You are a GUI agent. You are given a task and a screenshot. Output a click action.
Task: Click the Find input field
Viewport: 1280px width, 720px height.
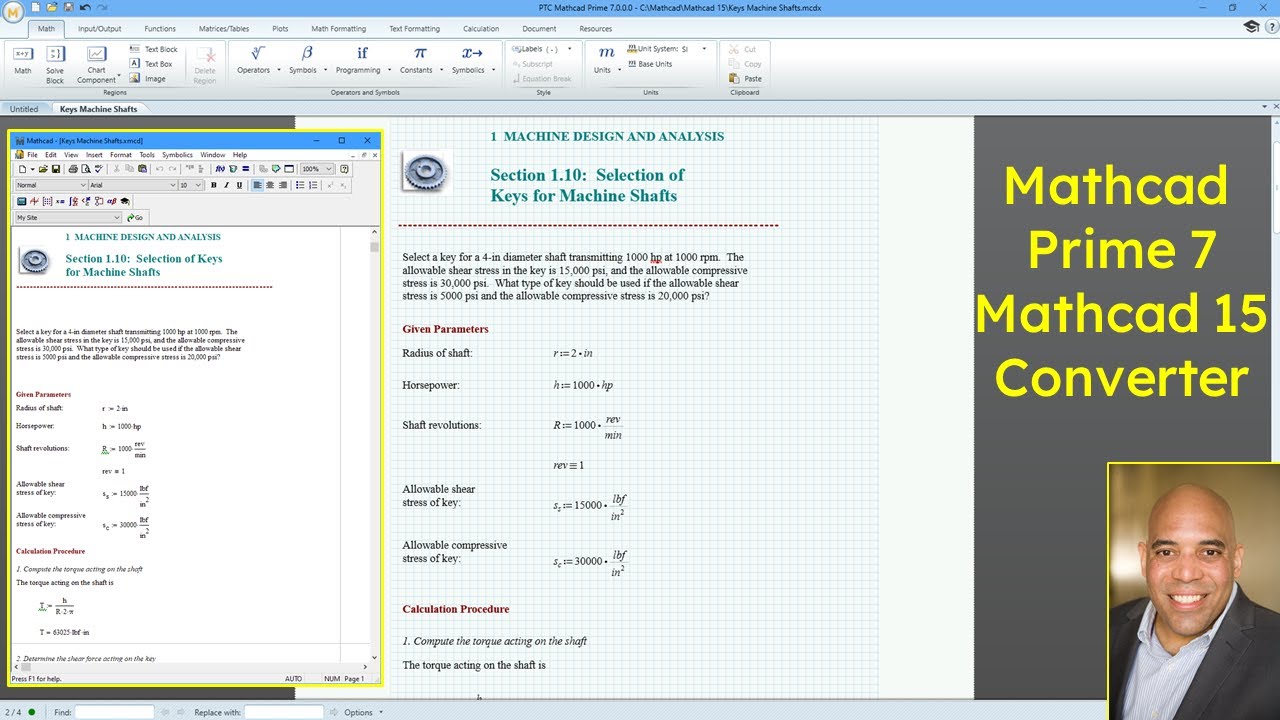(114, 712)
